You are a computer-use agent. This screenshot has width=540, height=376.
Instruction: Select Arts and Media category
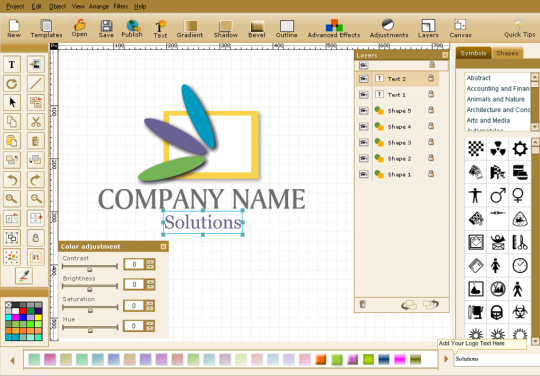(488, 121)
